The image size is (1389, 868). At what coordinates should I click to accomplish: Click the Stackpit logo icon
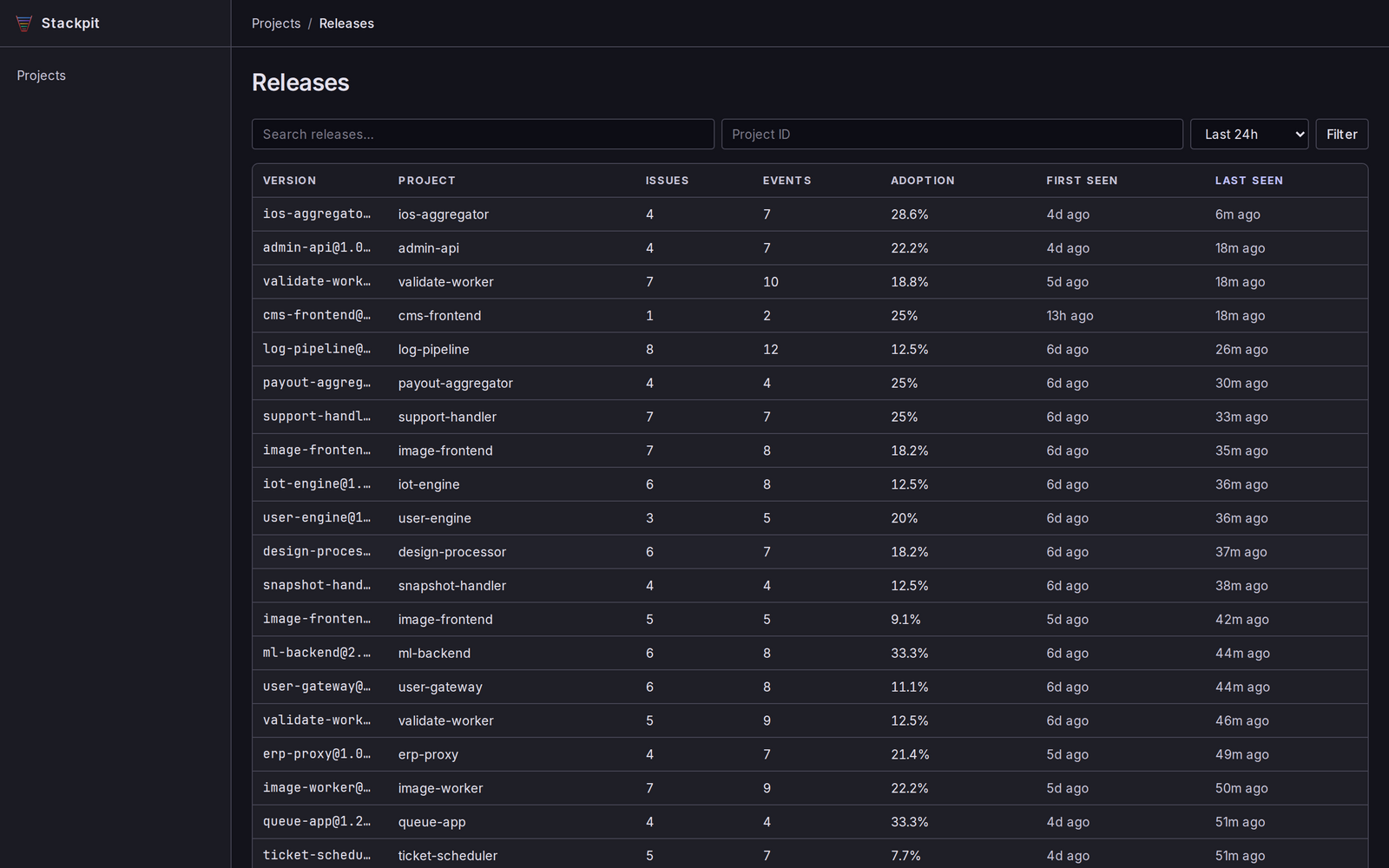[x=24, y=23]
